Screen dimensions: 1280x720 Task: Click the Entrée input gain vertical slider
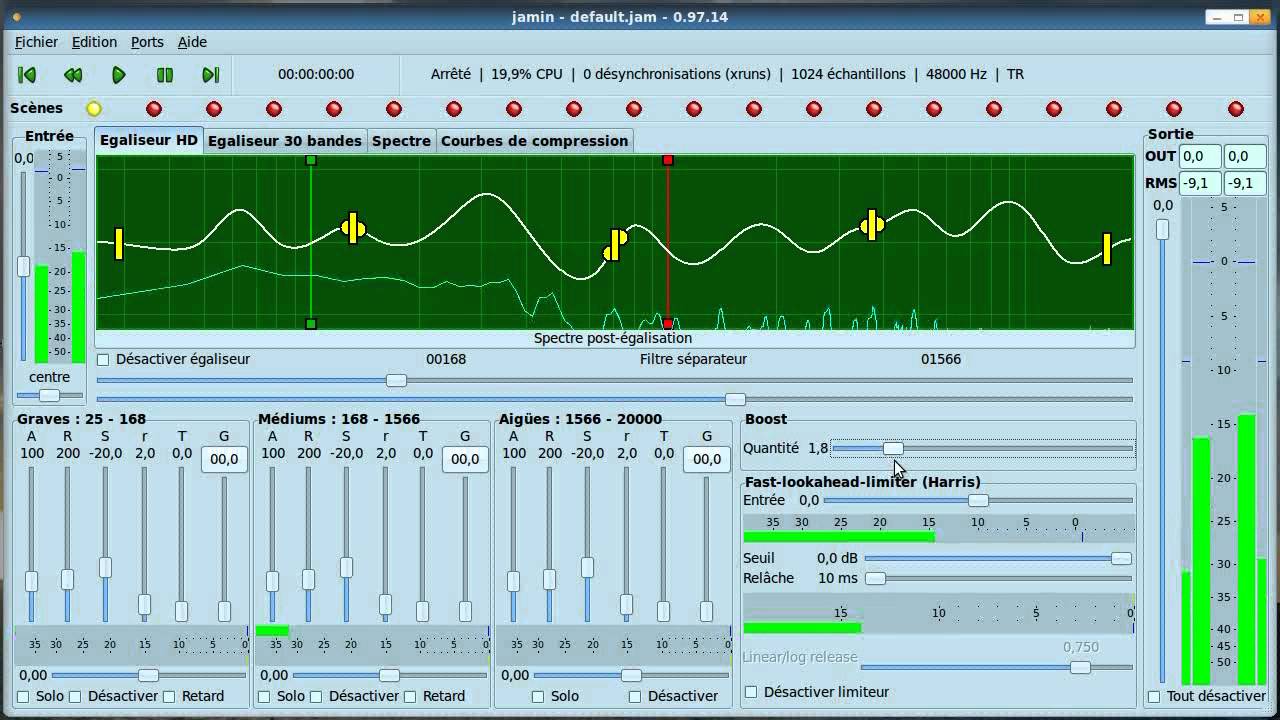tap(23, 267)
